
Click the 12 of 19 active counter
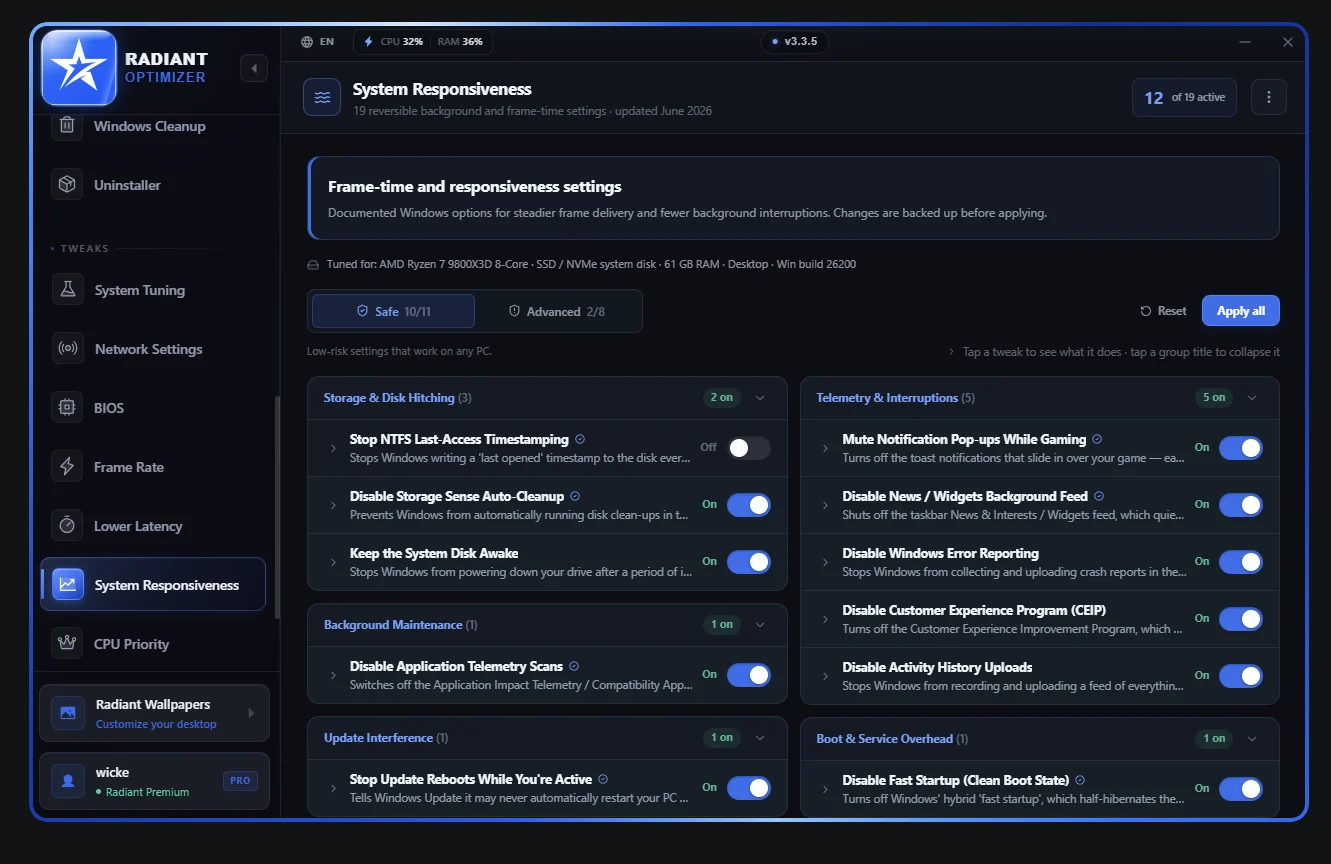click(1185, 97)
